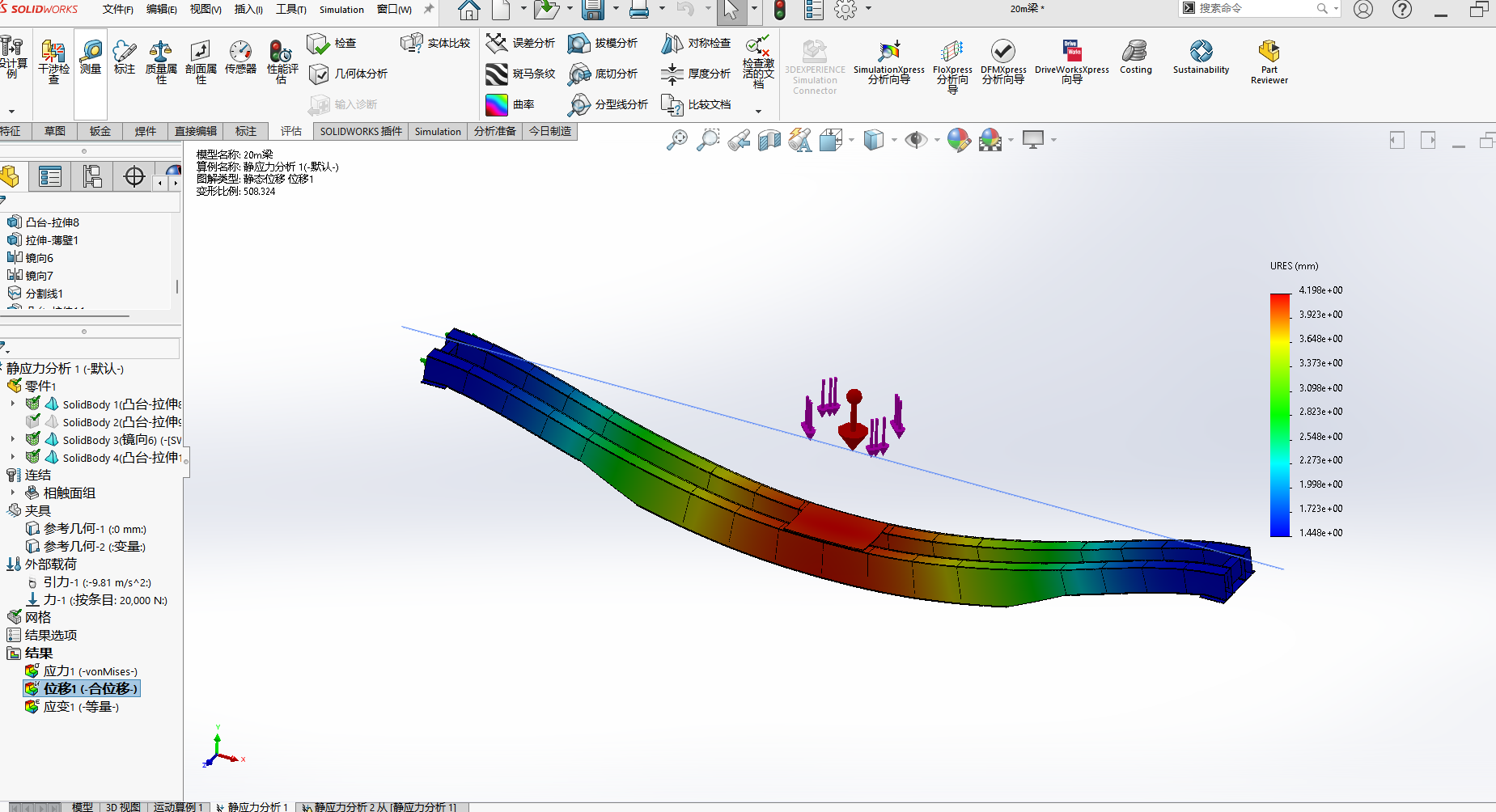The image size is (1496, 812).
Task: Toggle the hide/show items eye icon
Action: click(x=915, y=140)
